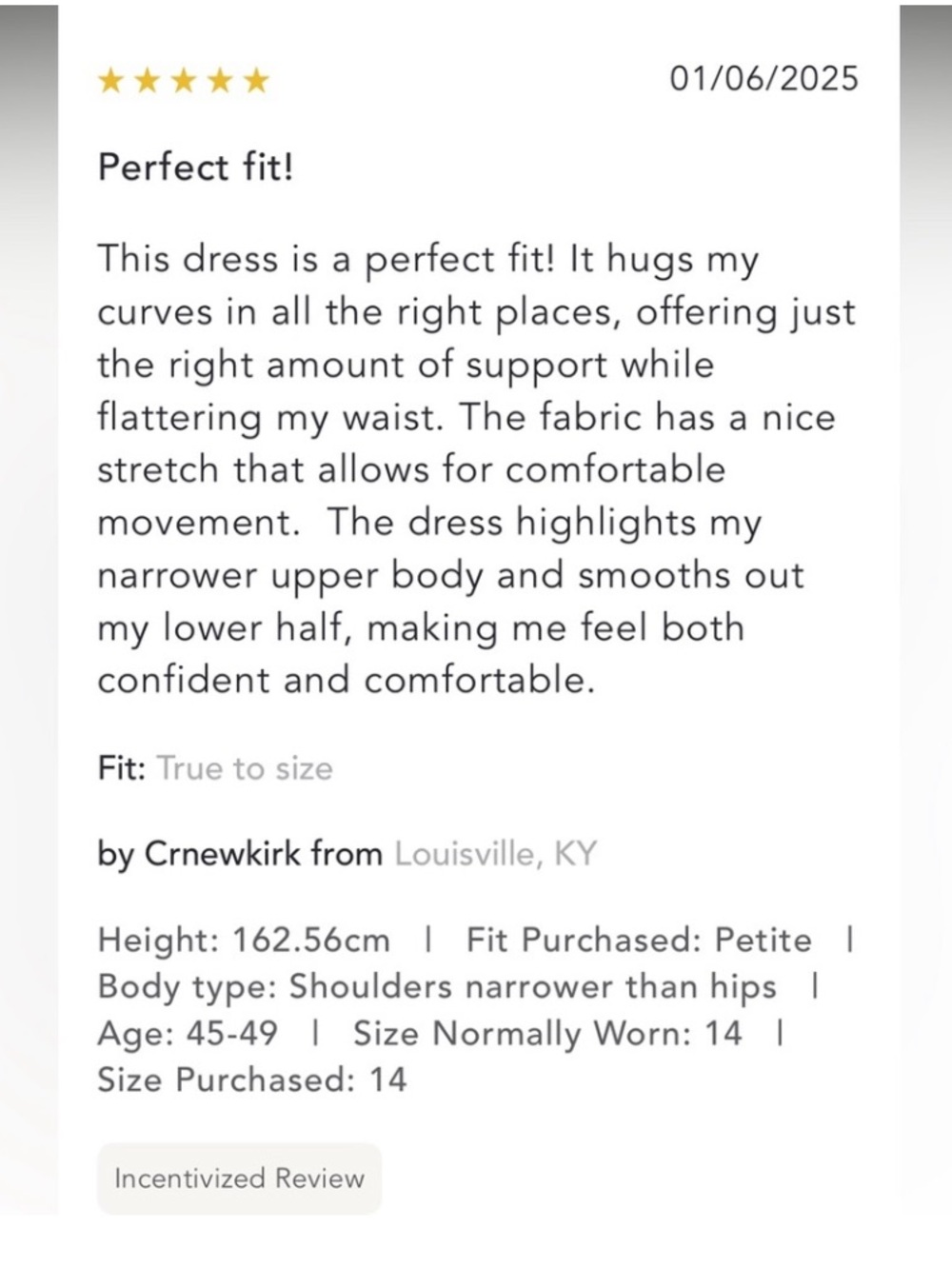The width and height of the screenshot is (952, 1268).
Task: Click the fourth gold rating star
Action: (x=220, y=81)
